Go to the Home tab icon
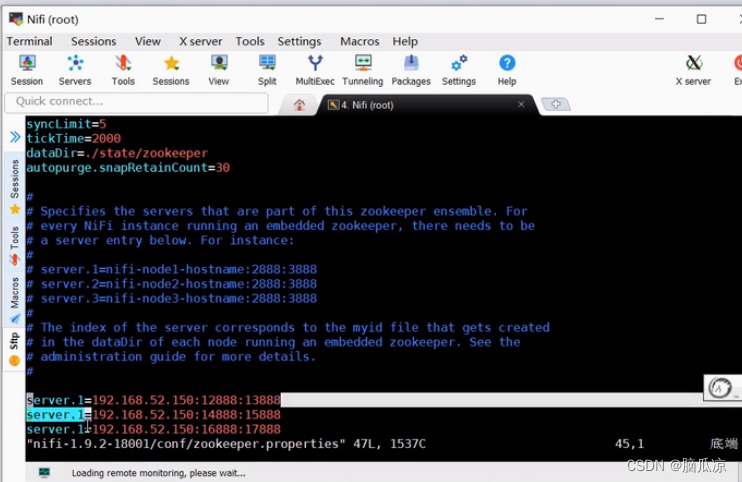Screen dimensions: 742x482 (x=299, y=105)
